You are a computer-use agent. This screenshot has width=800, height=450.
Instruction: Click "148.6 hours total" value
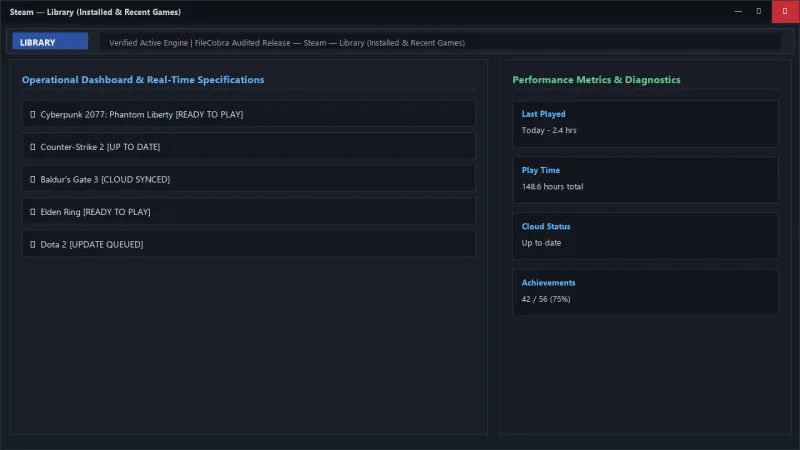552,186
